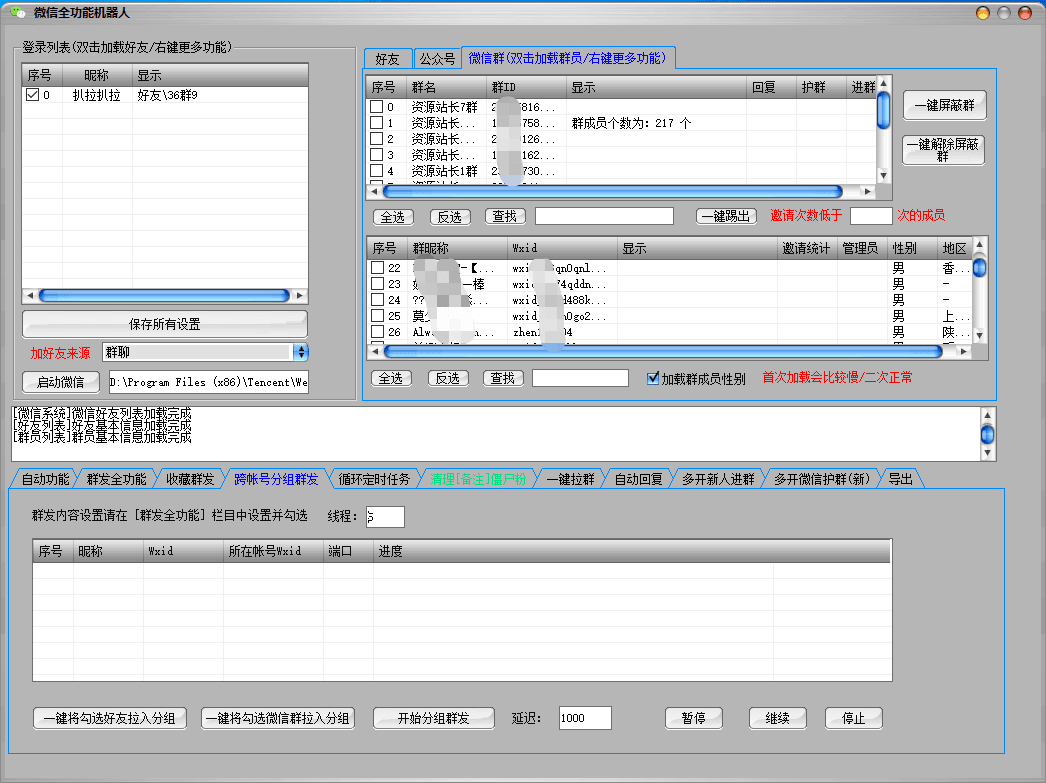The height and width of the screenshot is (783, 1046).
Task: Click 一键屏蔽群 button
Action: pyautogui.click(x=944, y=105)
